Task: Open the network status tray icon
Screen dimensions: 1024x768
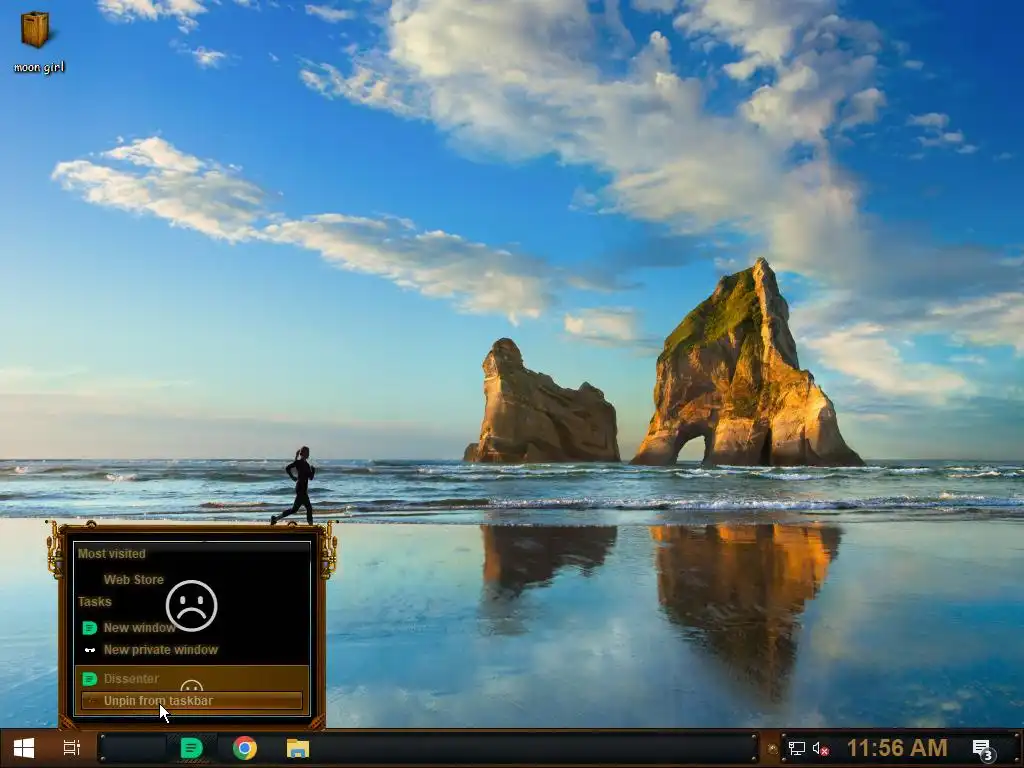Action: coord(797,748)
